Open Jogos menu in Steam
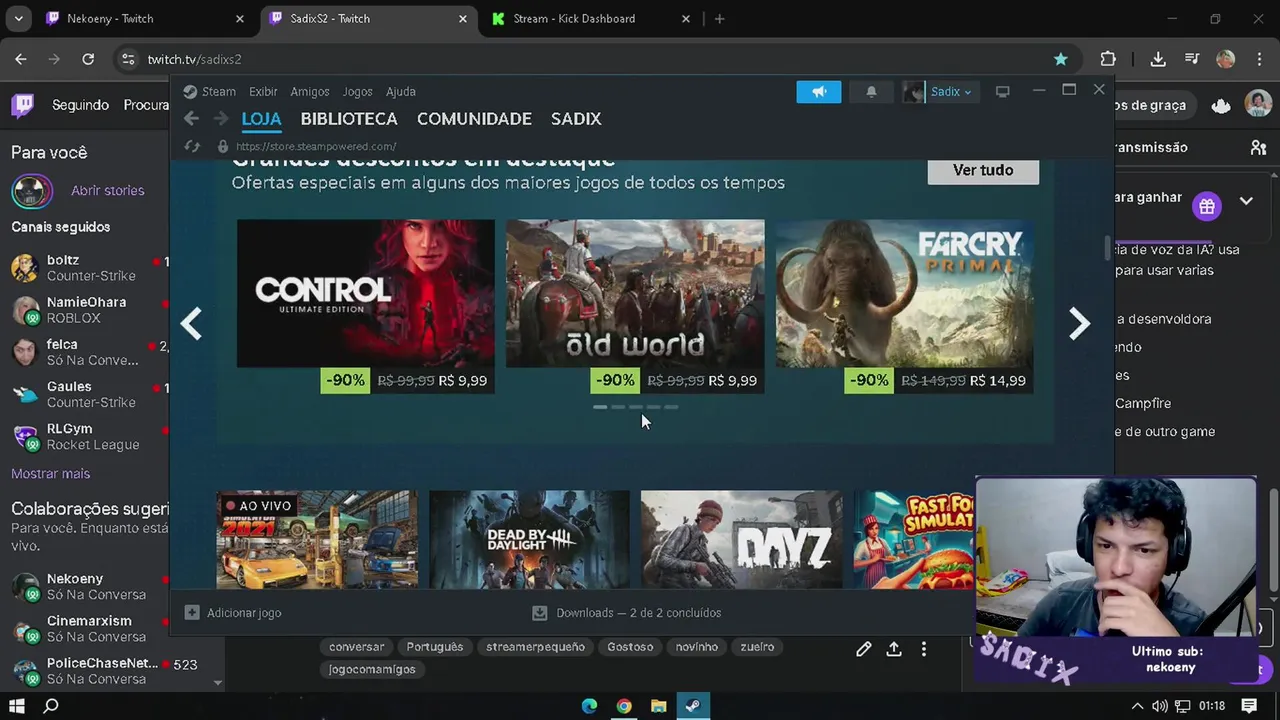Image resolution: width=1280 pixels, height=720 pixels. click(x=357, y=91)
